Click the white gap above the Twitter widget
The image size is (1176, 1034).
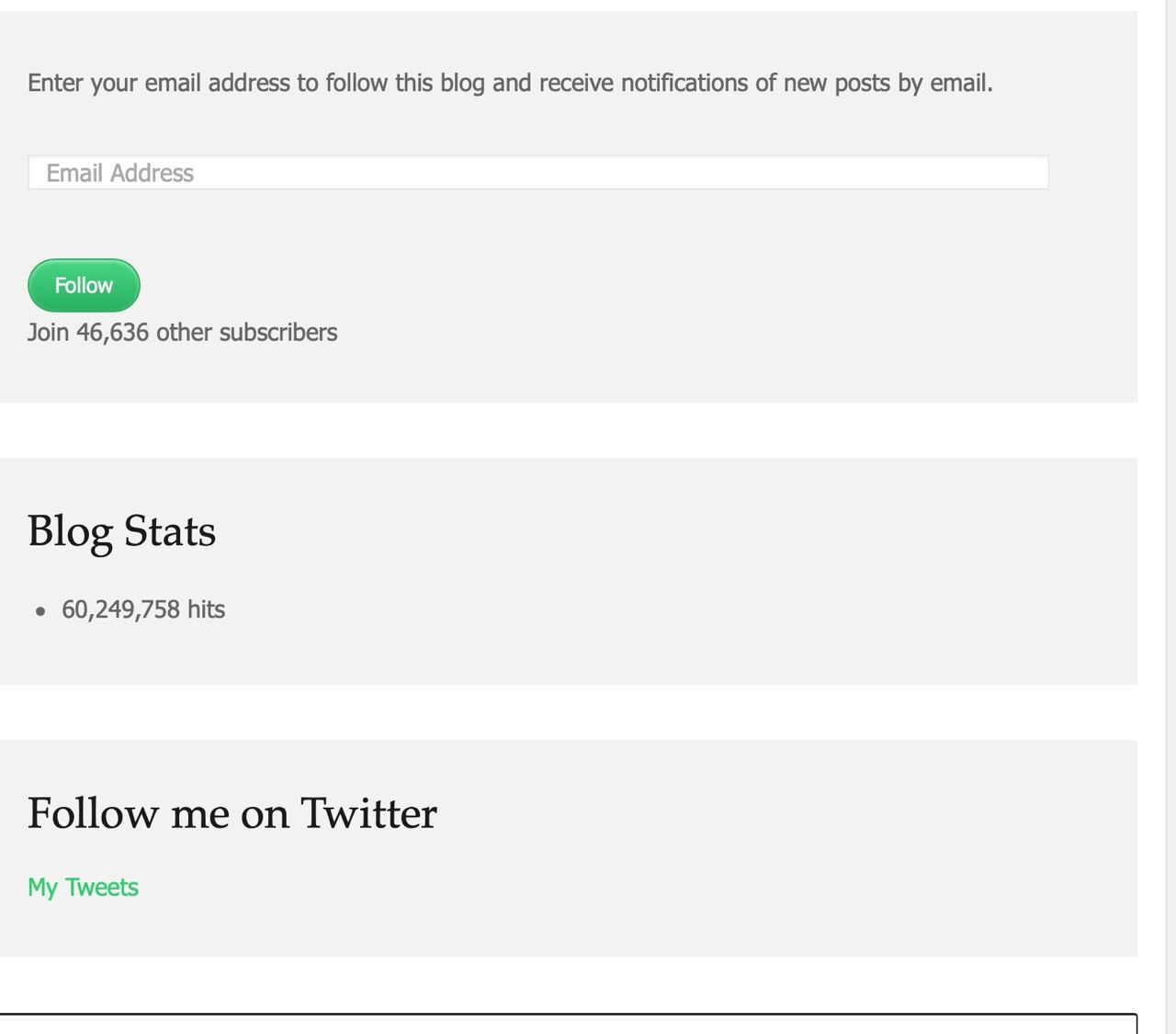(568, 712)
